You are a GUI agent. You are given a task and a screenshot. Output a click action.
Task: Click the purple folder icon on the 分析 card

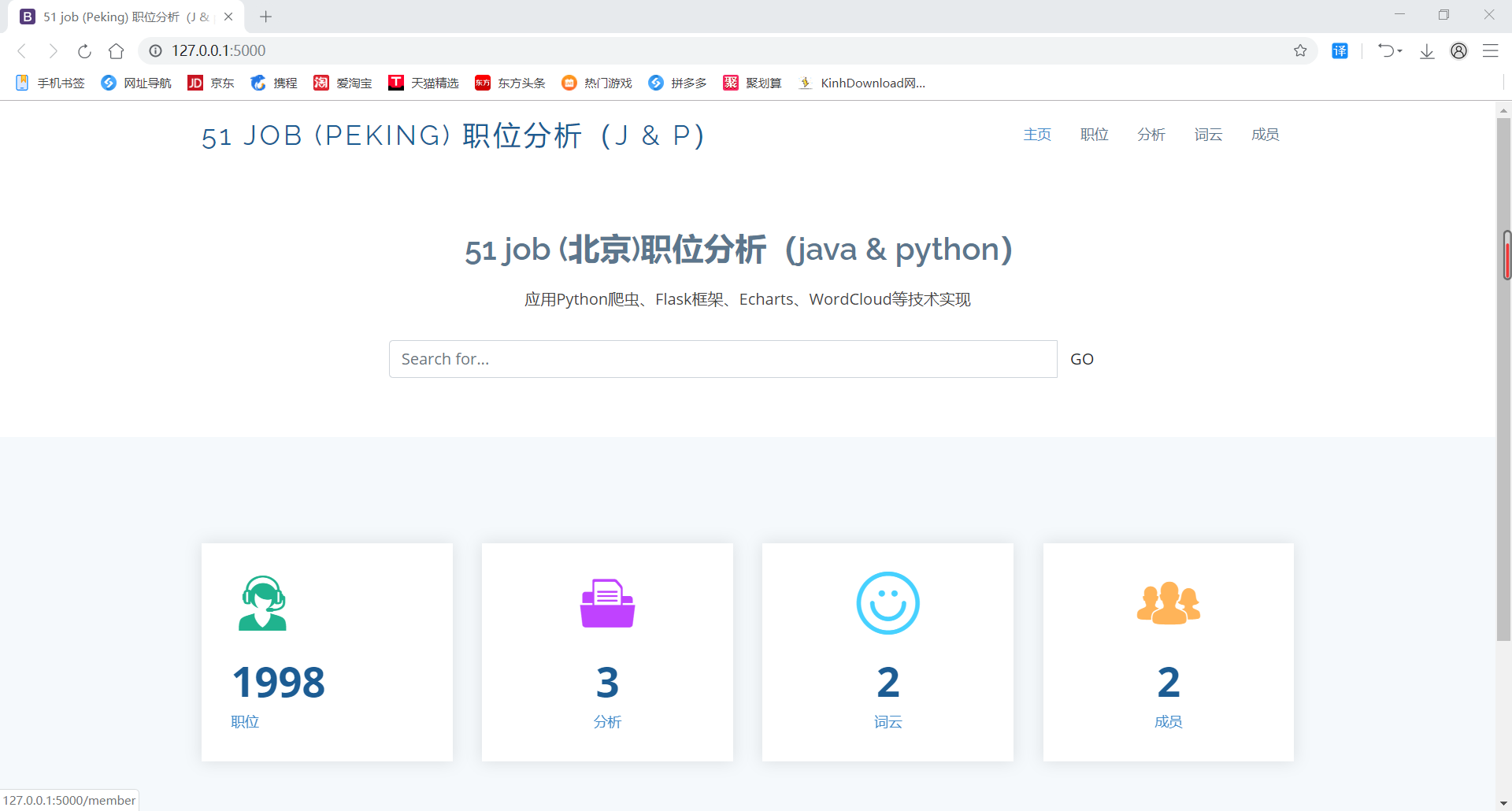(x=606, y=603)
